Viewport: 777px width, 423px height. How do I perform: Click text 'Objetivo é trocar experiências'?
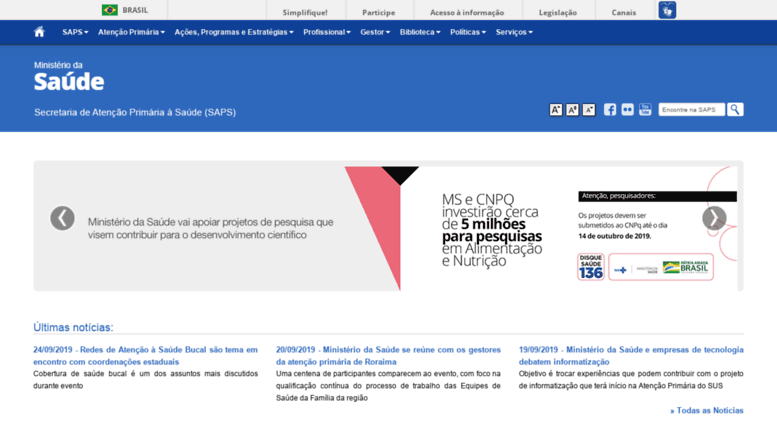pyautogui.click(x=568, y=373)
